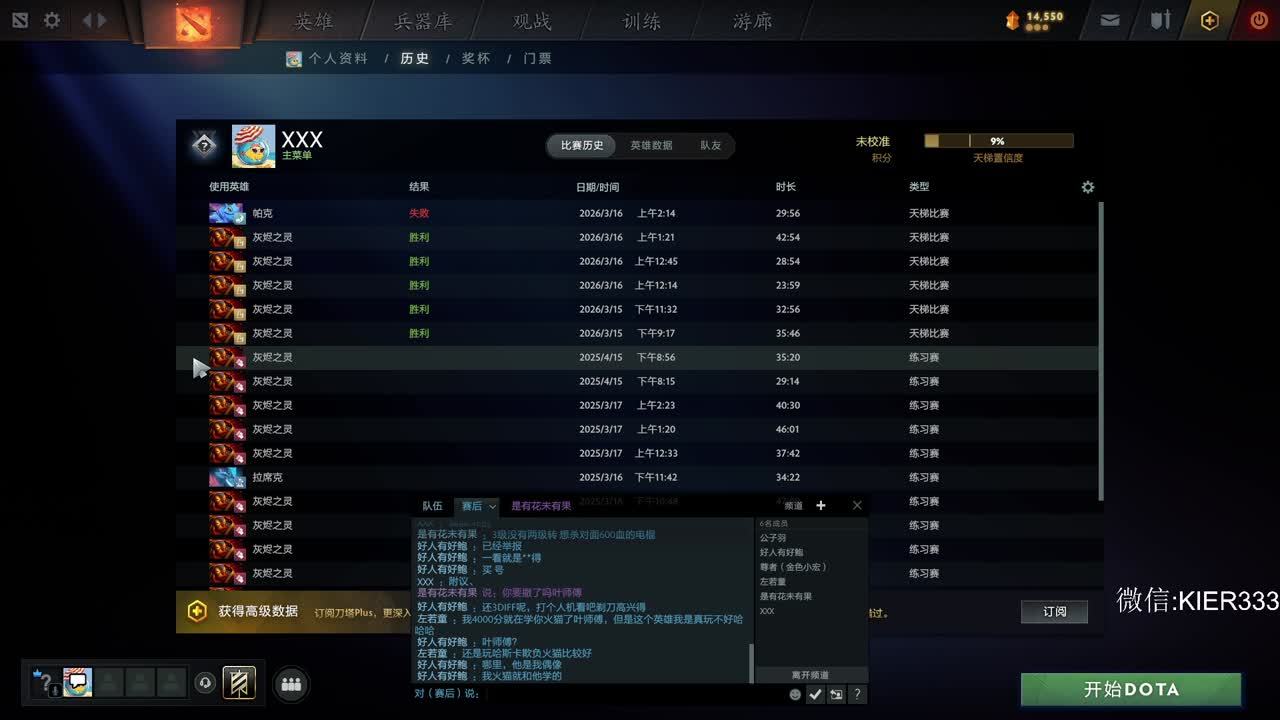This screenshot has height=720, width=1280.
Task: Open the 英雄 heroes menu
Action: [x=315, y=21]
